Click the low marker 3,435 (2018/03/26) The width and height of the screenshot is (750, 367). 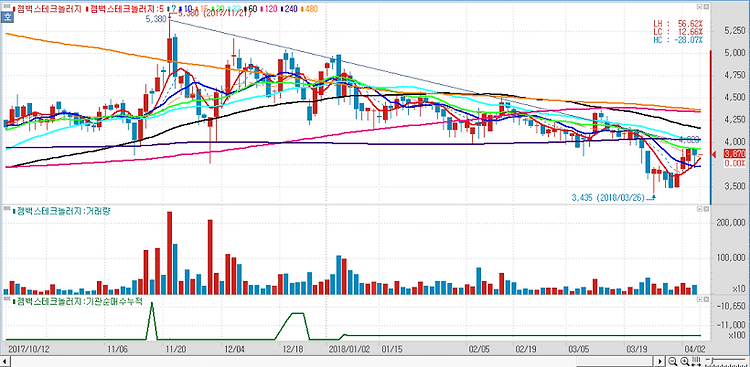(607, 197)
